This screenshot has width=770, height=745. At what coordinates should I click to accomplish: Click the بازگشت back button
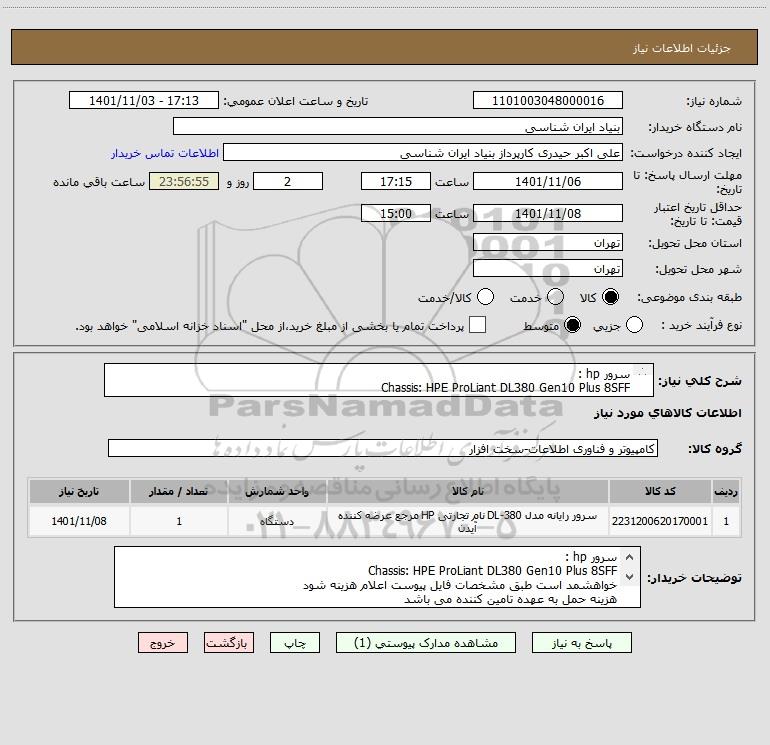pyautogui.click(x=229, y=643)
